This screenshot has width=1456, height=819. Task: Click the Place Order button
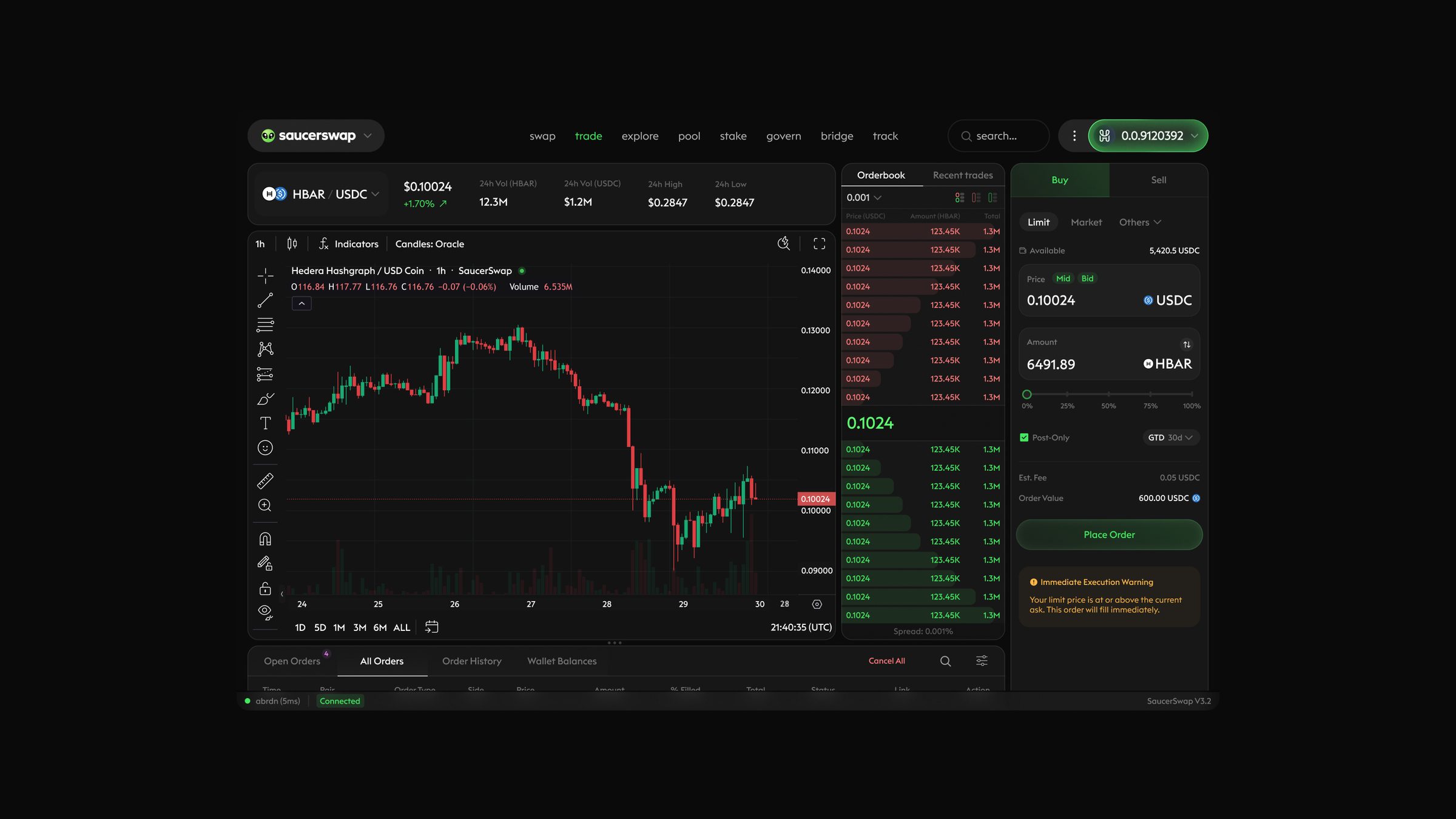point(1109,535)
